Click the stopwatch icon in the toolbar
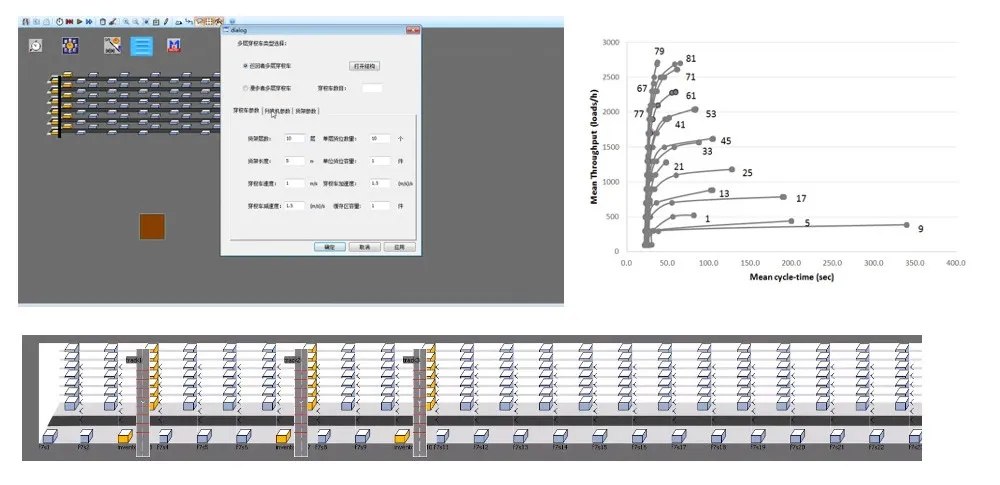The width and height of the screenshot is (1000, 485). 59,20
